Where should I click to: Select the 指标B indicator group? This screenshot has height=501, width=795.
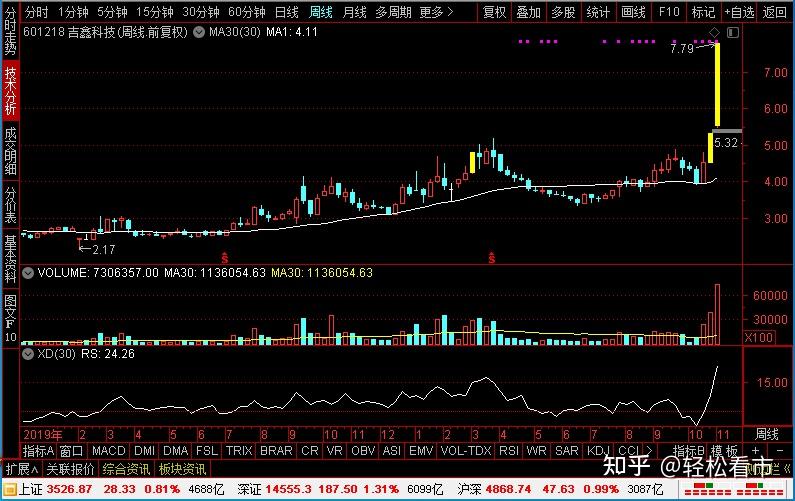click(689, 450)
